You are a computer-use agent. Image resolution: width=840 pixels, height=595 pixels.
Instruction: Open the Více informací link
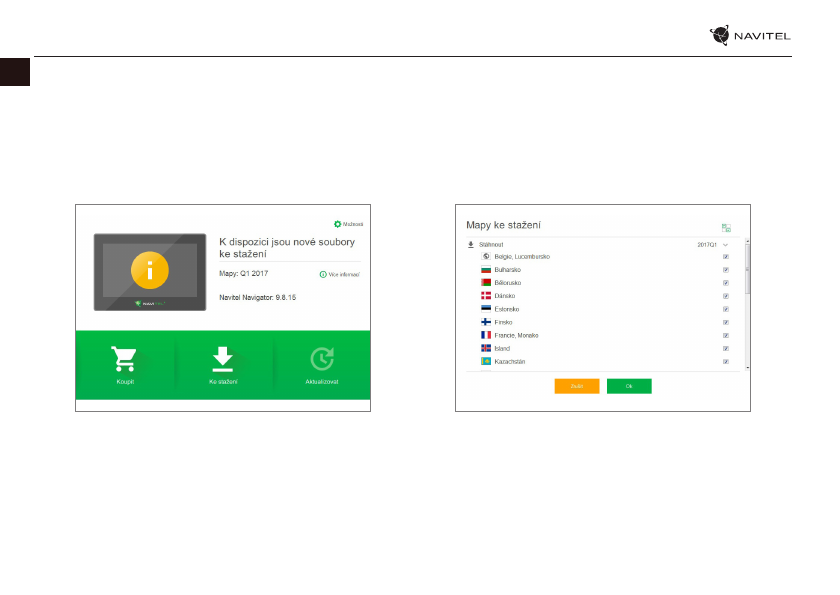point(339,274)
